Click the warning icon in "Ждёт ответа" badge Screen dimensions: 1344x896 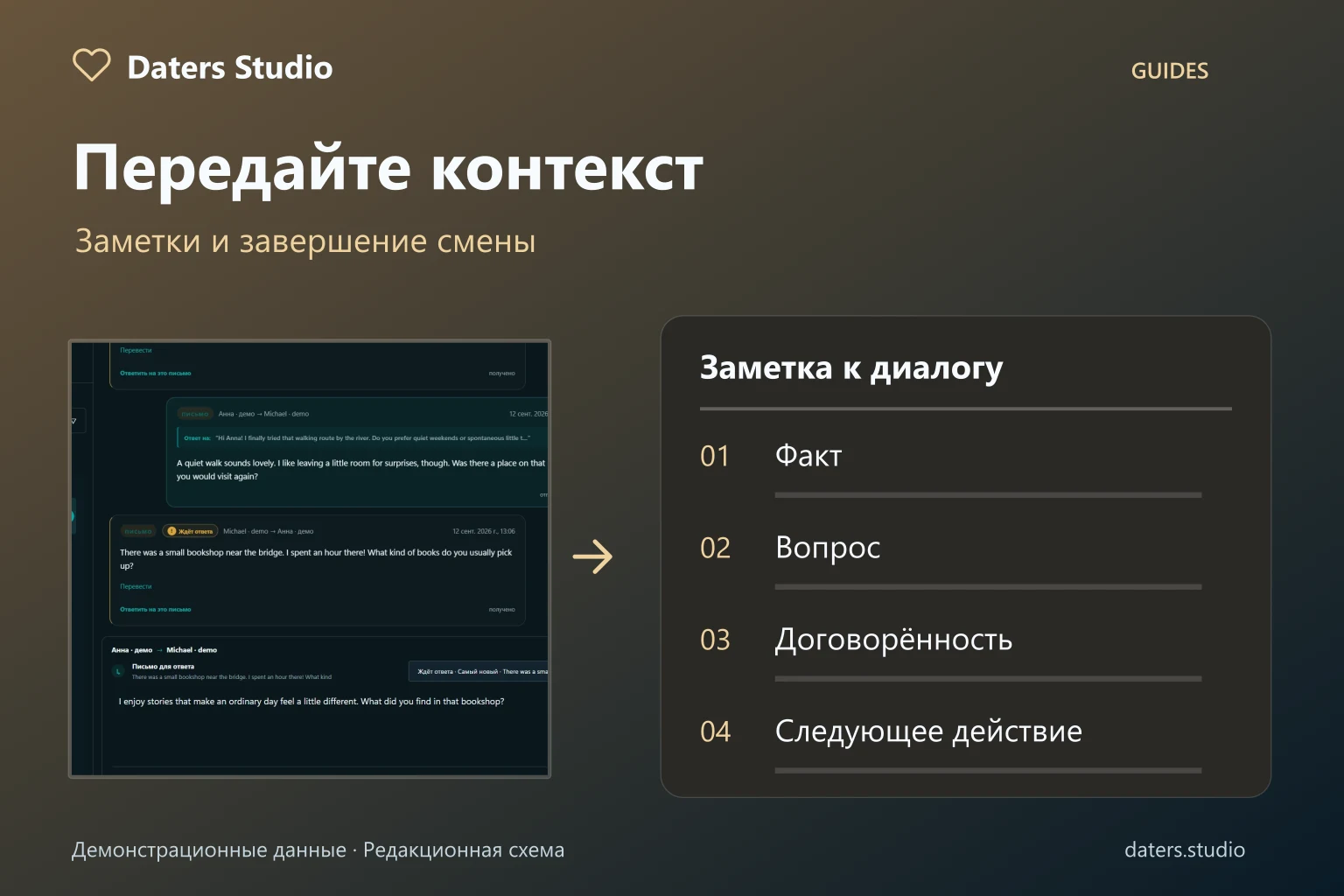tap(171, 531)
